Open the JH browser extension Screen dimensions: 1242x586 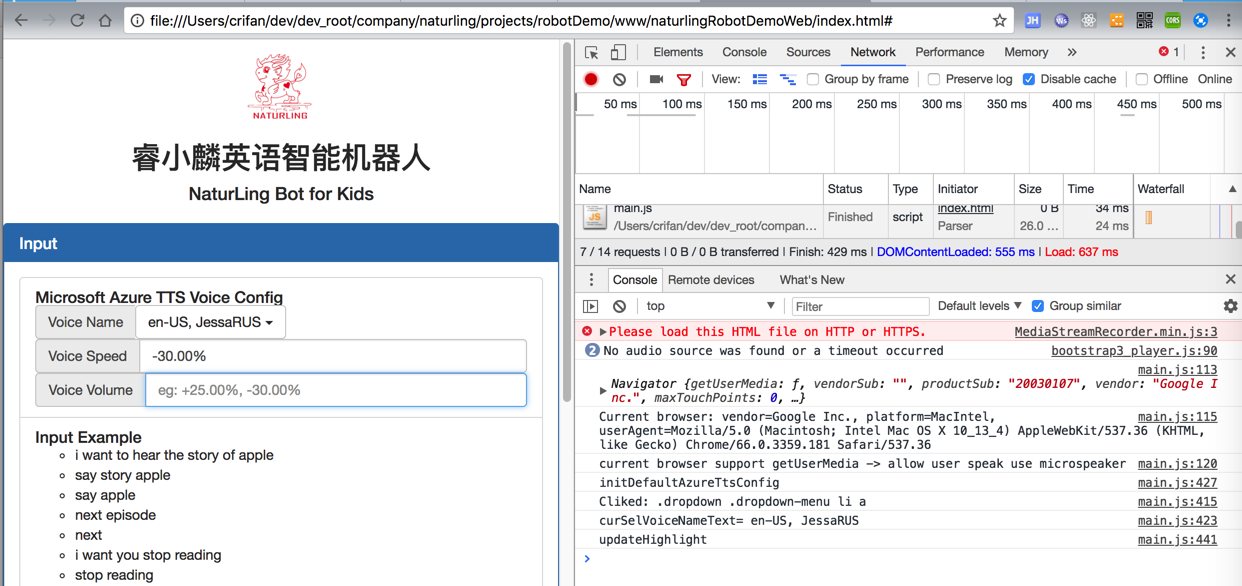1033,20
